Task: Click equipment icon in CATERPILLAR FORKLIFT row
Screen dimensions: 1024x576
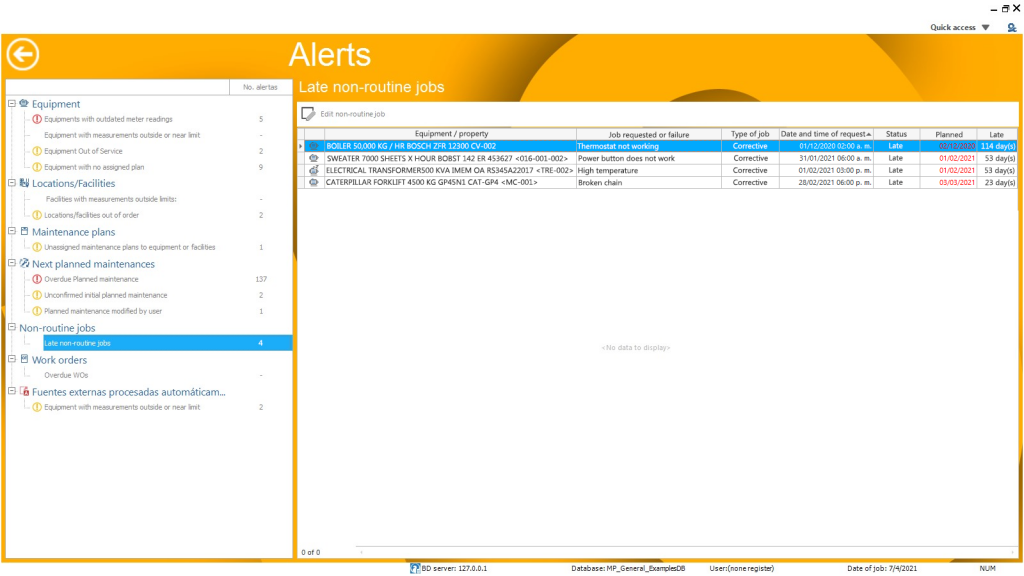Action: [x=314, y=182]
